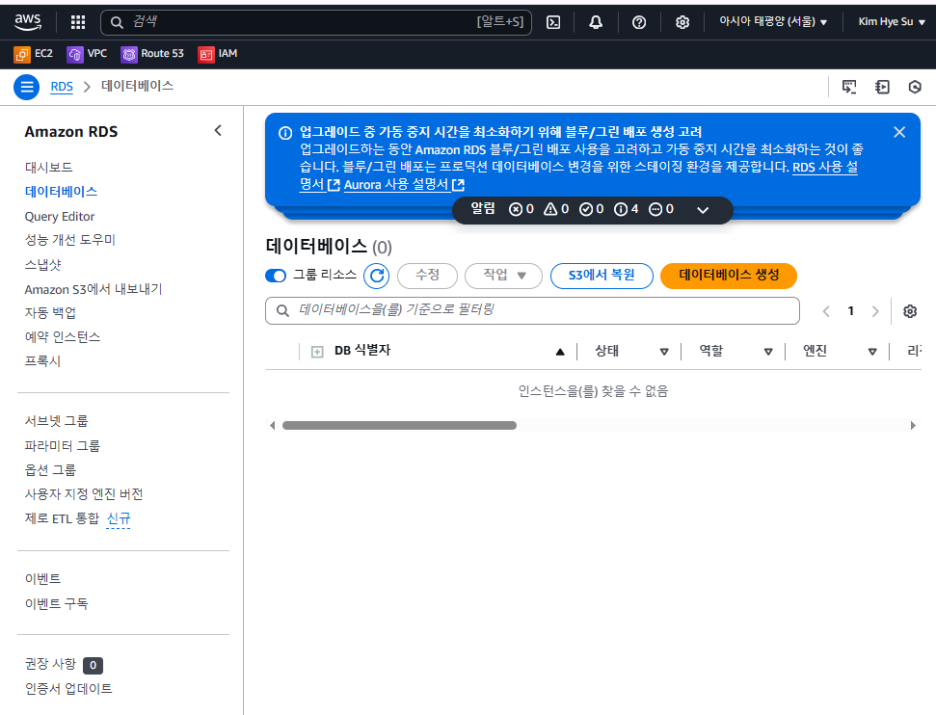This screenshot has height=715, width=936.
Task: Focus the database filter input field
Action: point(532,310)
